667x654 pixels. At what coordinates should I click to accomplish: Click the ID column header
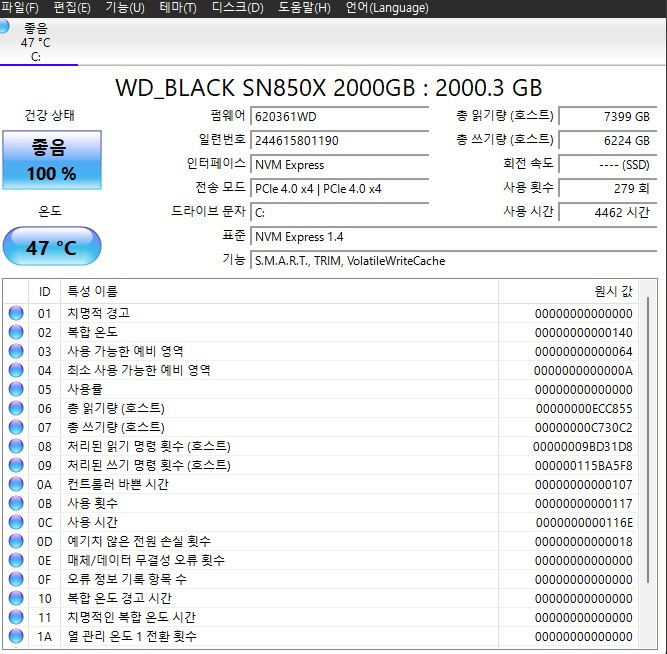coord(45,291)
